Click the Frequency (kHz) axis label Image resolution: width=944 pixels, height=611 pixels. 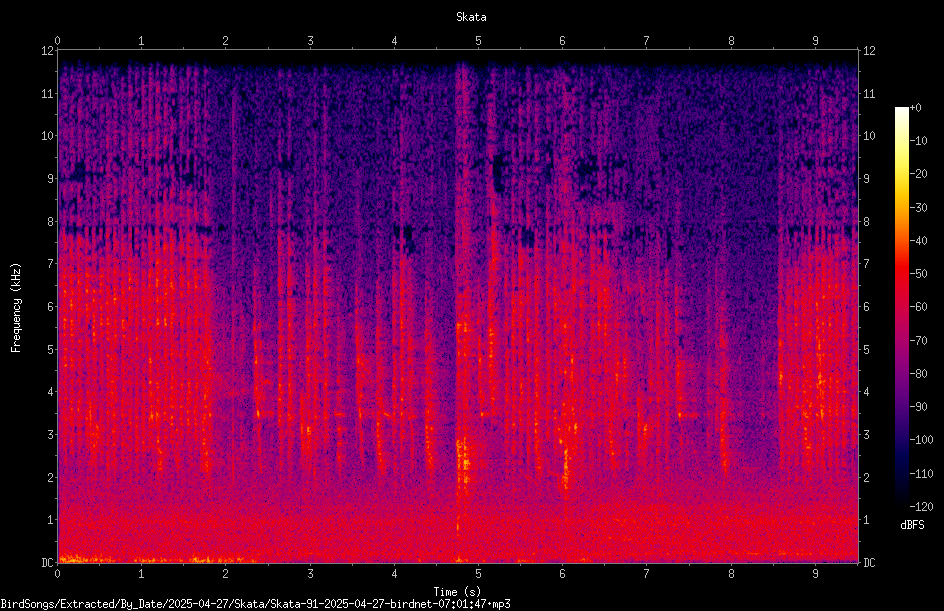16,308
